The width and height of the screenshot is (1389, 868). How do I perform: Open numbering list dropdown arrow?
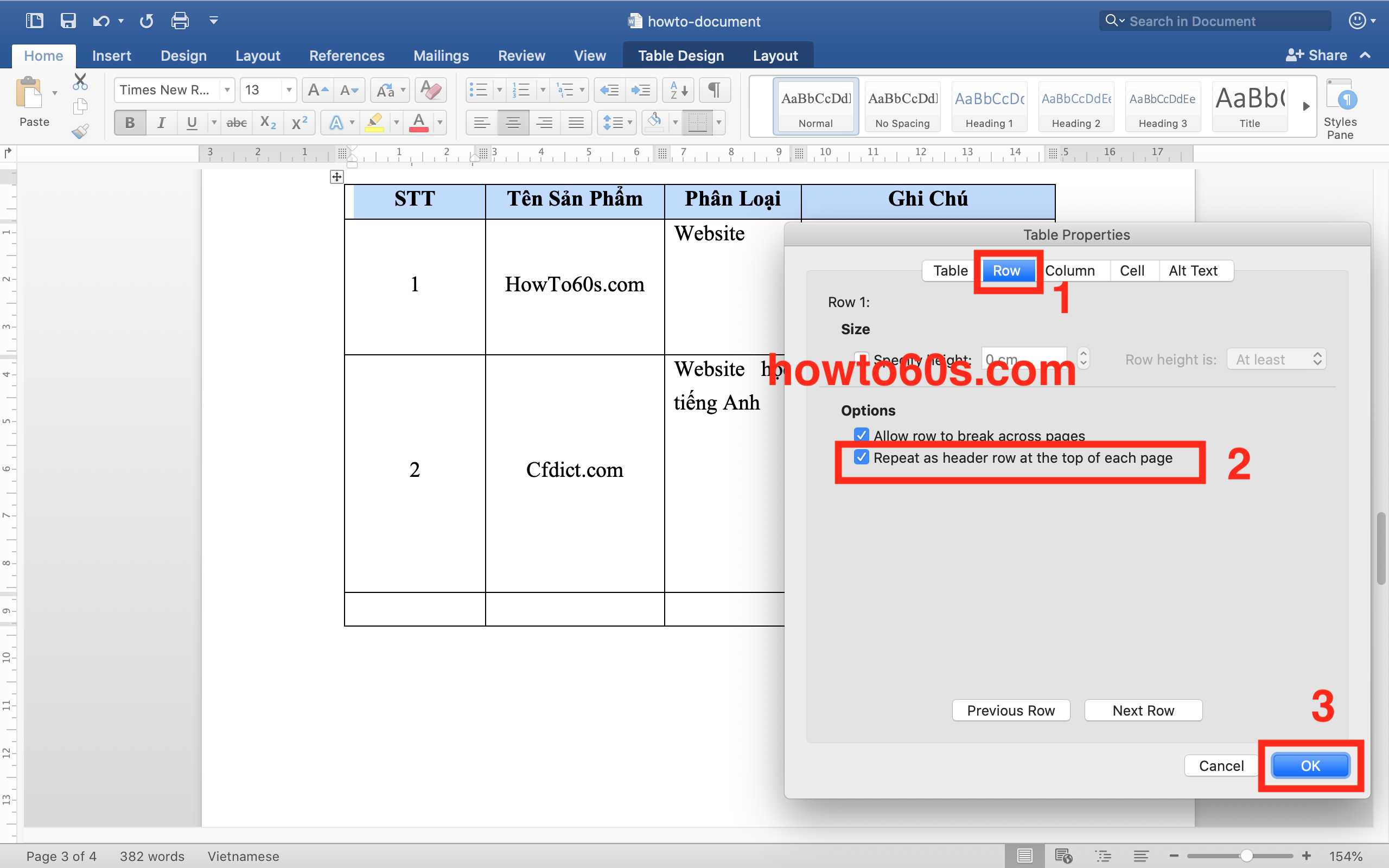click(x=543, y=90)
